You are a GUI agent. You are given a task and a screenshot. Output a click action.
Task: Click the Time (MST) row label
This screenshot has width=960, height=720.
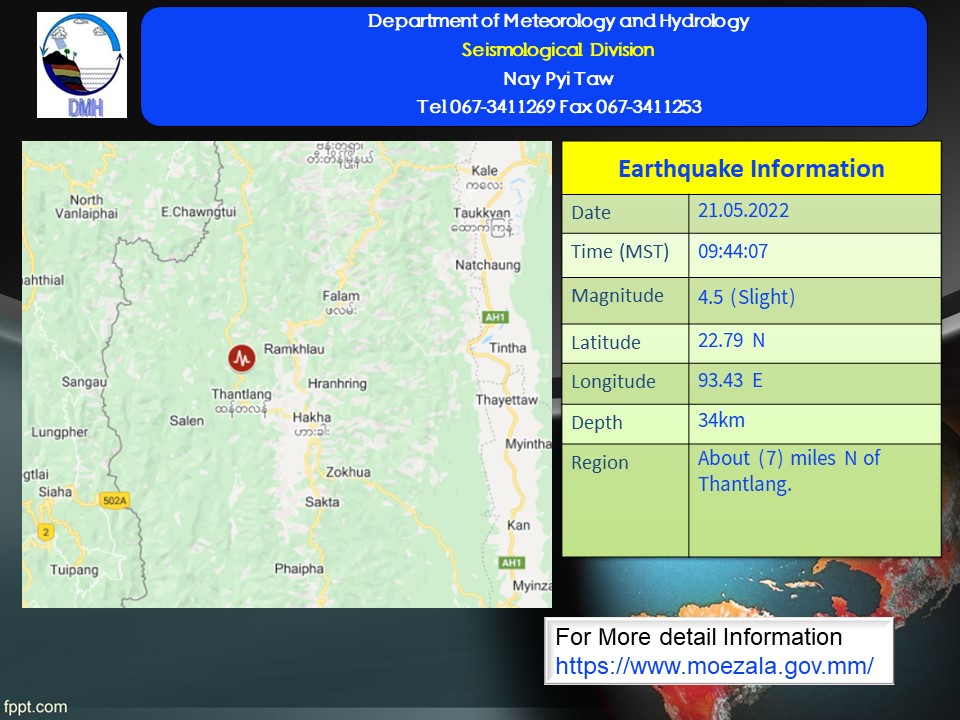[x=620, y=252]
